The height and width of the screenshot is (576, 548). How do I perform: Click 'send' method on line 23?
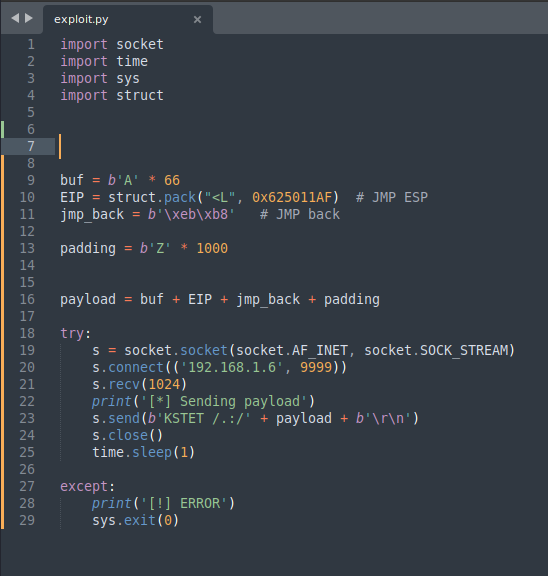pos(124,418)
